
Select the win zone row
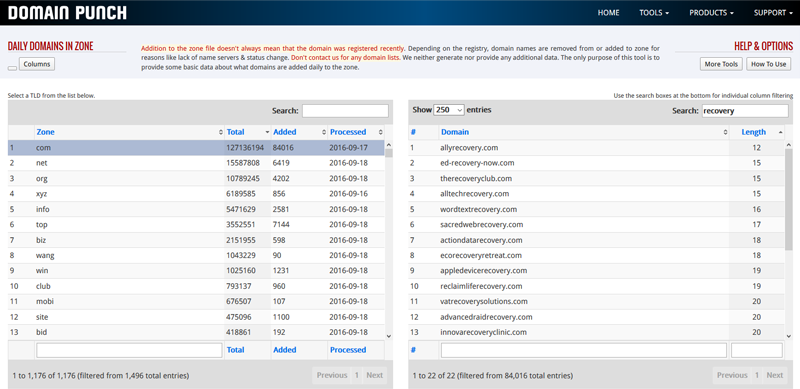pyautogui.click(x=196, y=271)
